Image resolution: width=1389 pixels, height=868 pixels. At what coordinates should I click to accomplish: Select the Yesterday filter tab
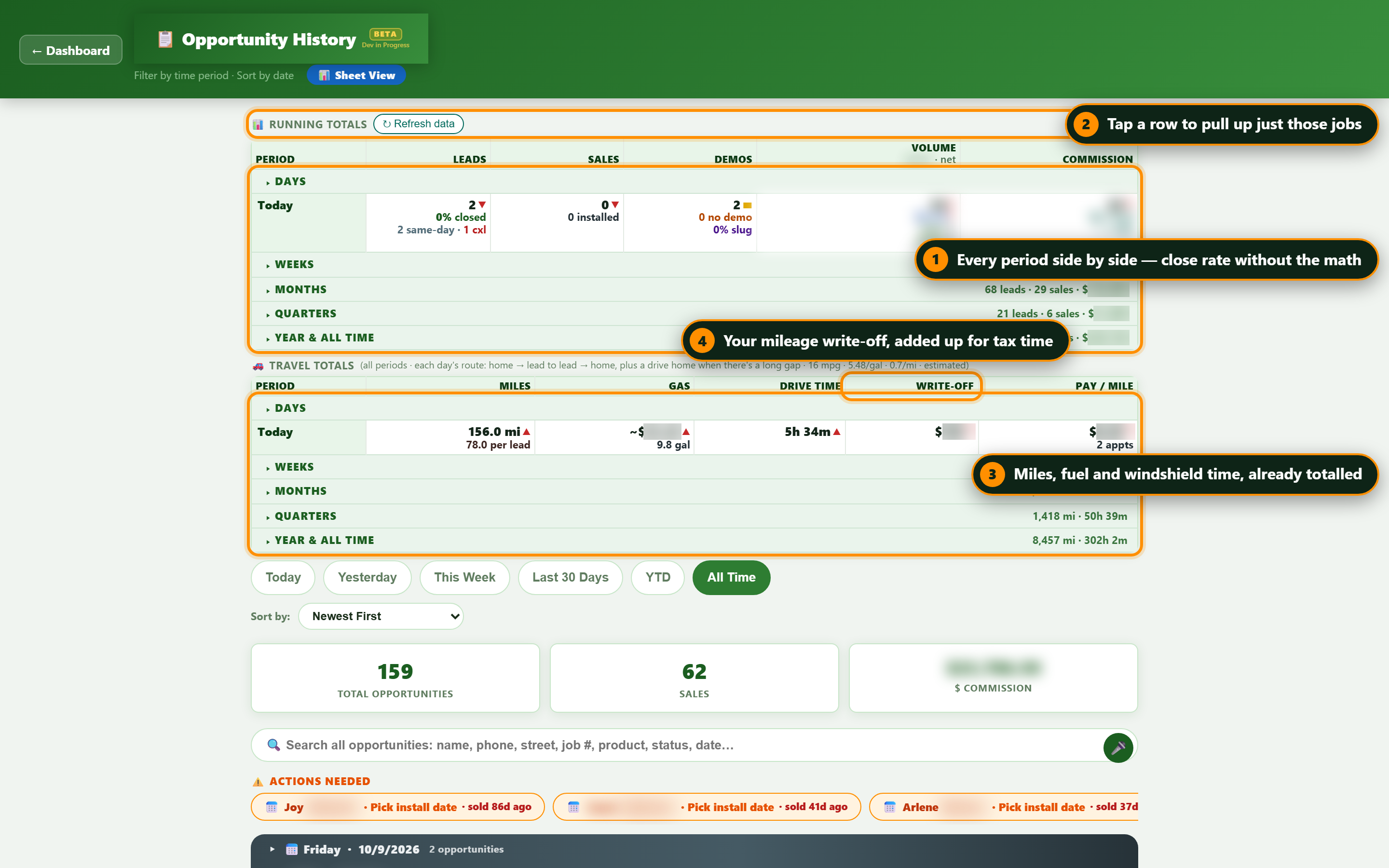coord(368,578)
